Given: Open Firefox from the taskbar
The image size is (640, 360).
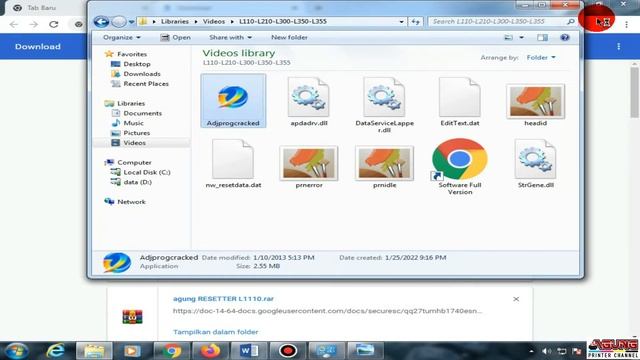Looking at the screenshot, I should [210, 351].
